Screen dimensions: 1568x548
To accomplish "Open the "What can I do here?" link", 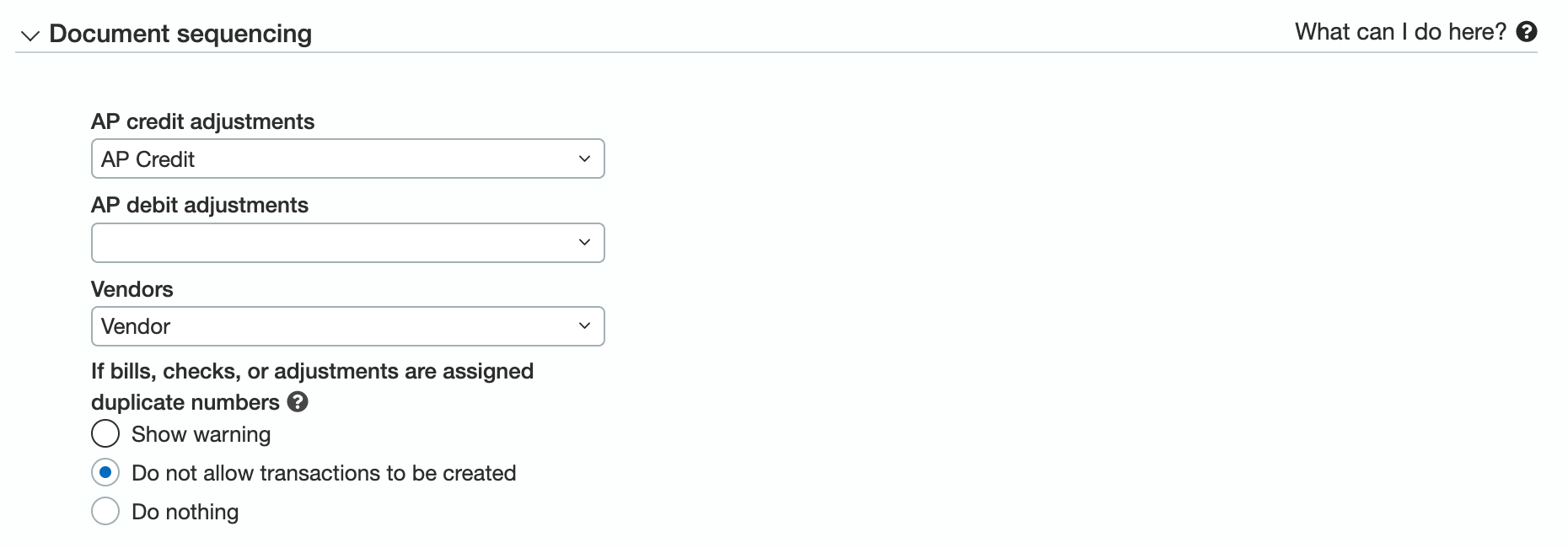I will [x=1400, y=32].
